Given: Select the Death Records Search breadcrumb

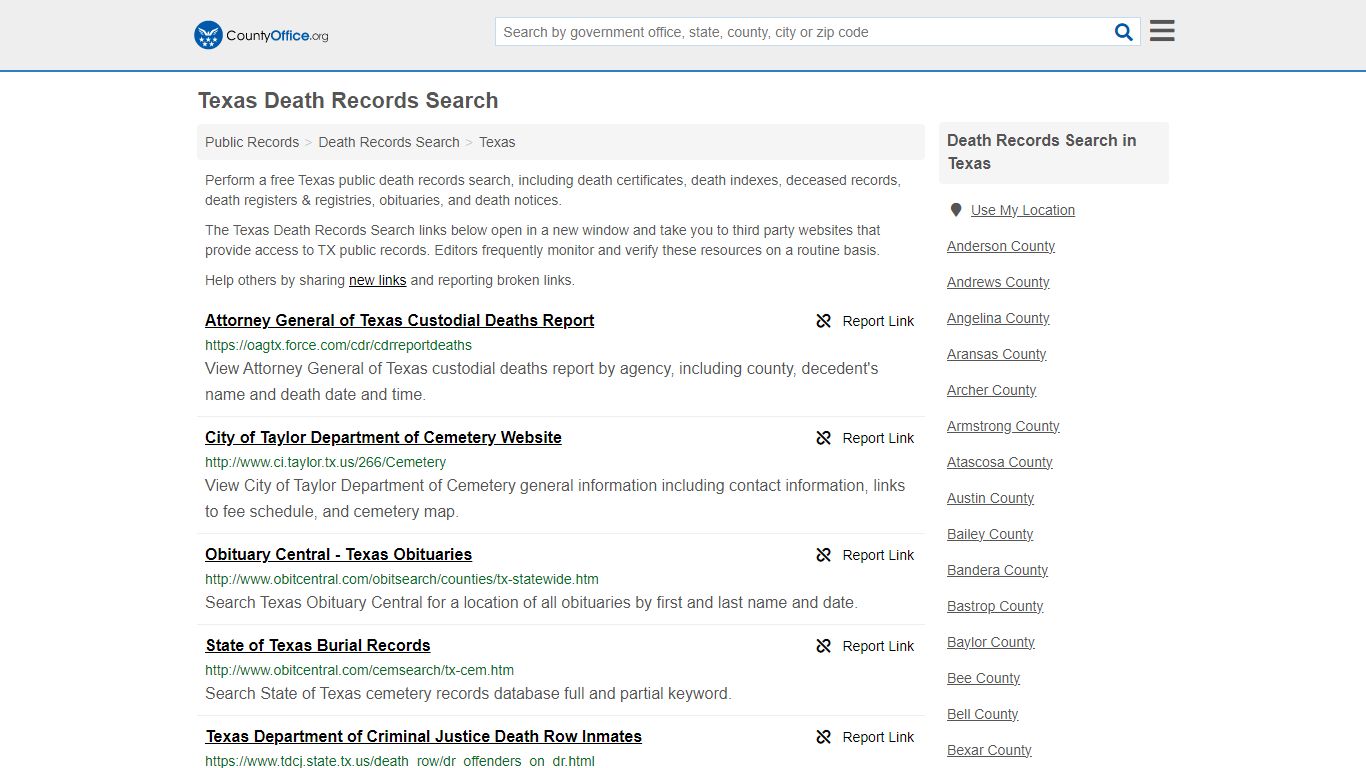Looking at the screenshot, I should tap(388, 142).
